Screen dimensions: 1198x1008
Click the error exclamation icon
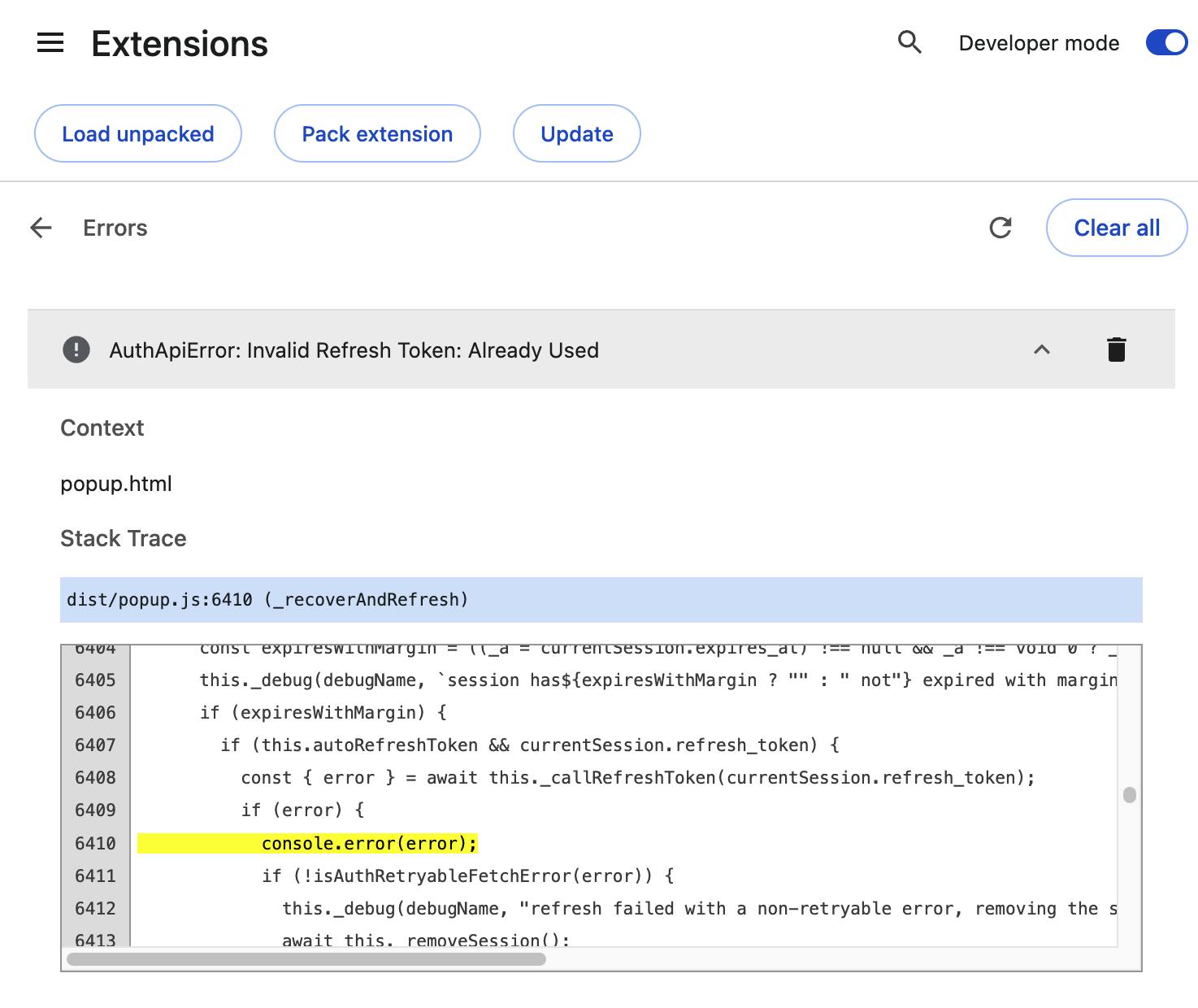tap(76, 350)
